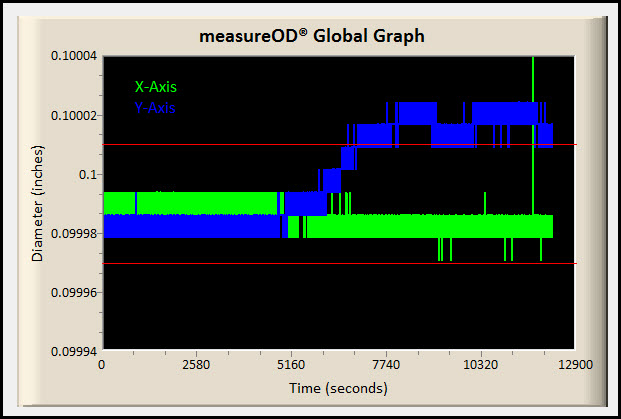Click the 0.09994 Y-axis value
This screenshot has width=621, height=419.
[74, 351]
